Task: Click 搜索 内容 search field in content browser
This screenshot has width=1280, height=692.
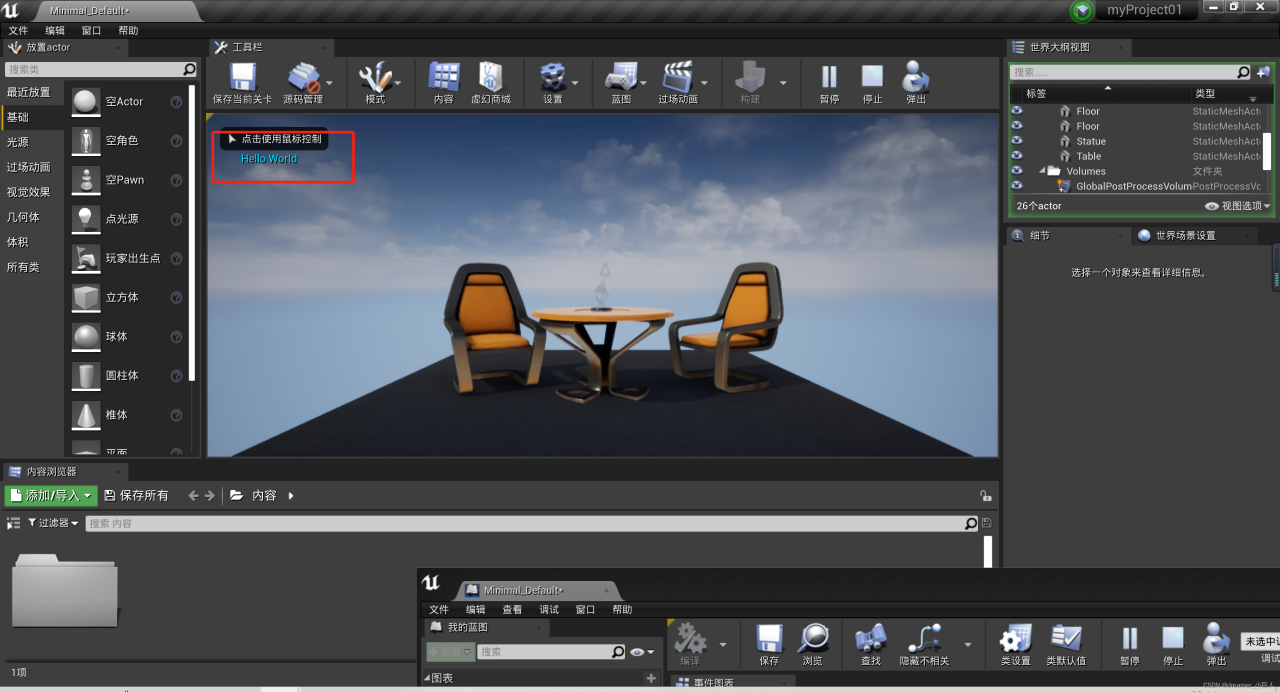Action: click(531, 523)
